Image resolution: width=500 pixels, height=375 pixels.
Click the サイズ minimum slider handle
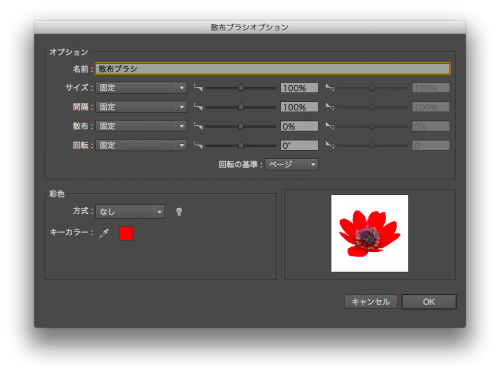coord(241,88)
